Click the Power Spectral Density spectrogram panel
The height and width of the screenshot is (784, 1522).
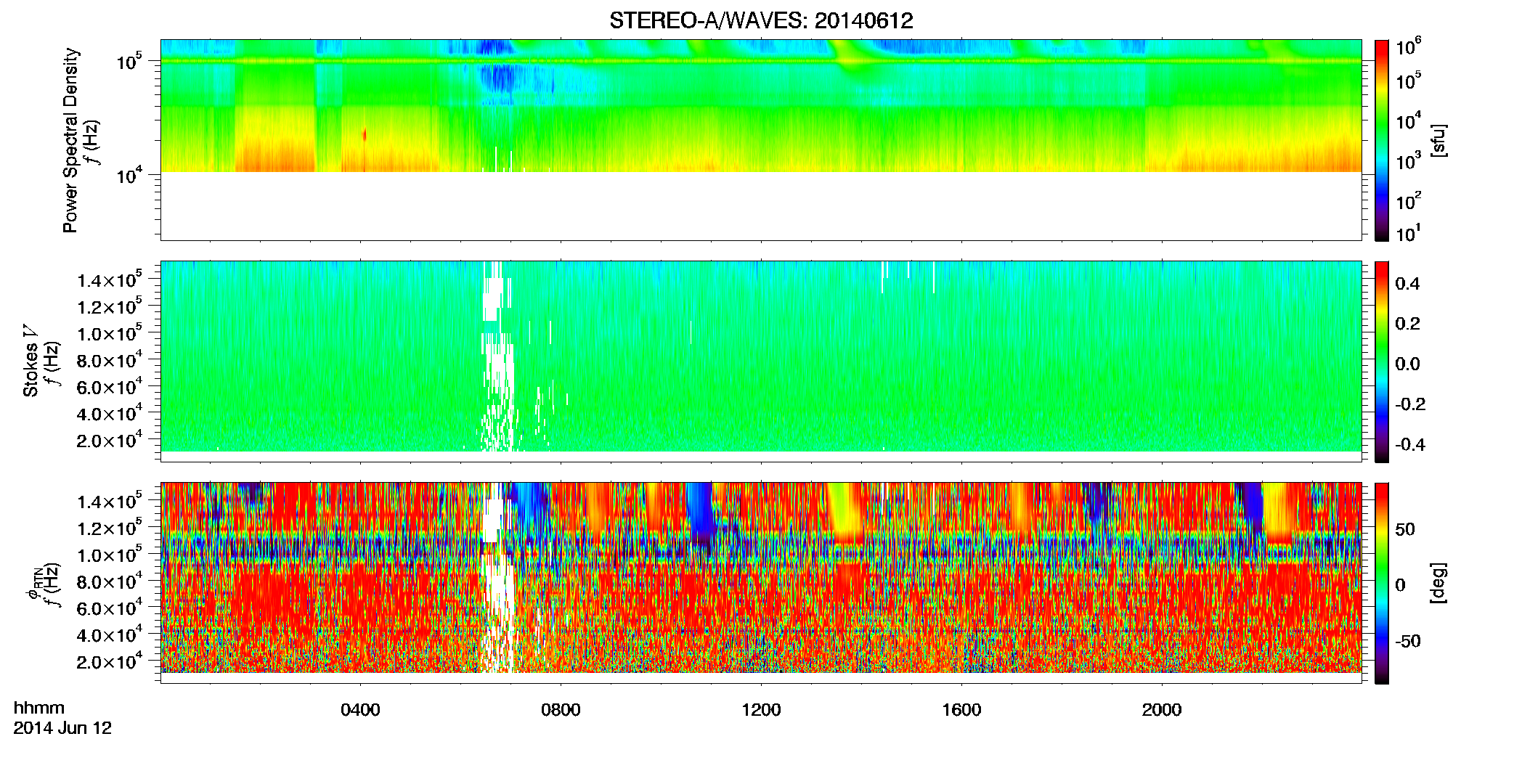point(761,140)
